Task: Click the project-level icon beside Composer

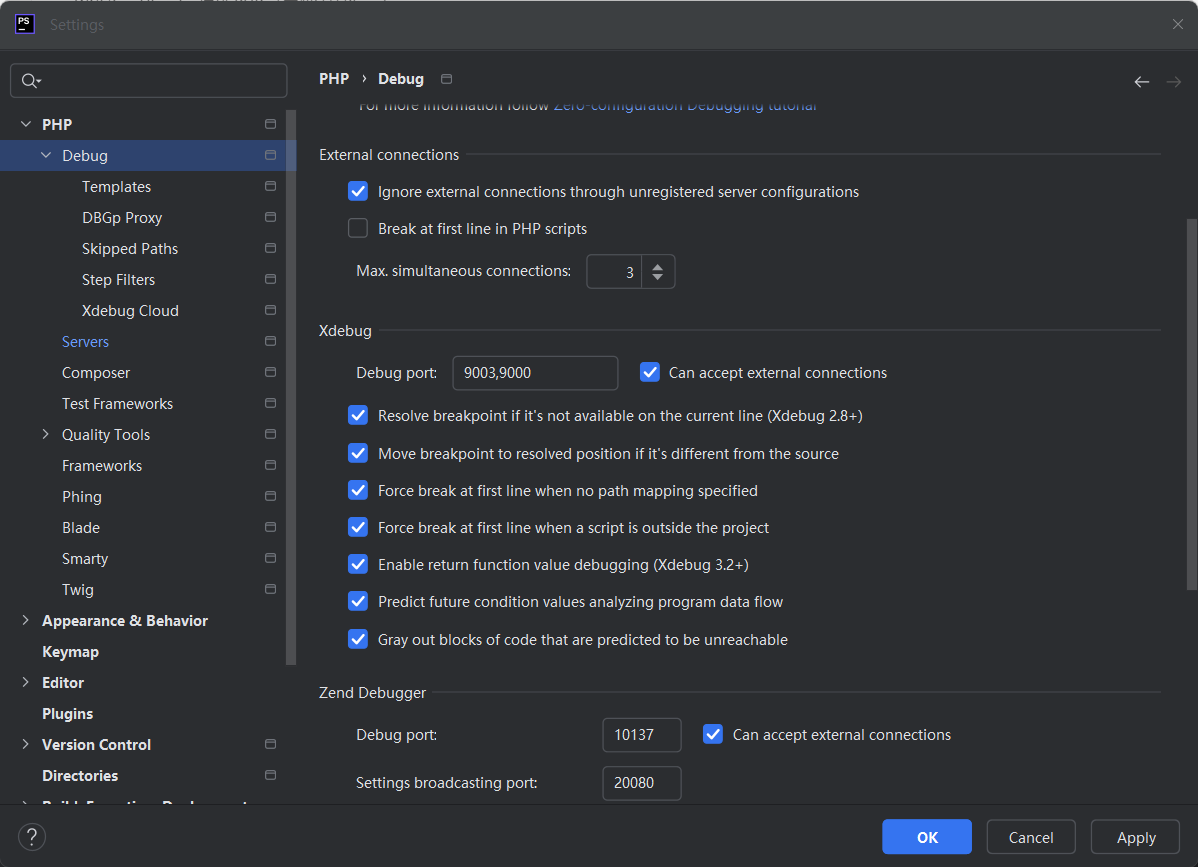Action: (270, 372)
